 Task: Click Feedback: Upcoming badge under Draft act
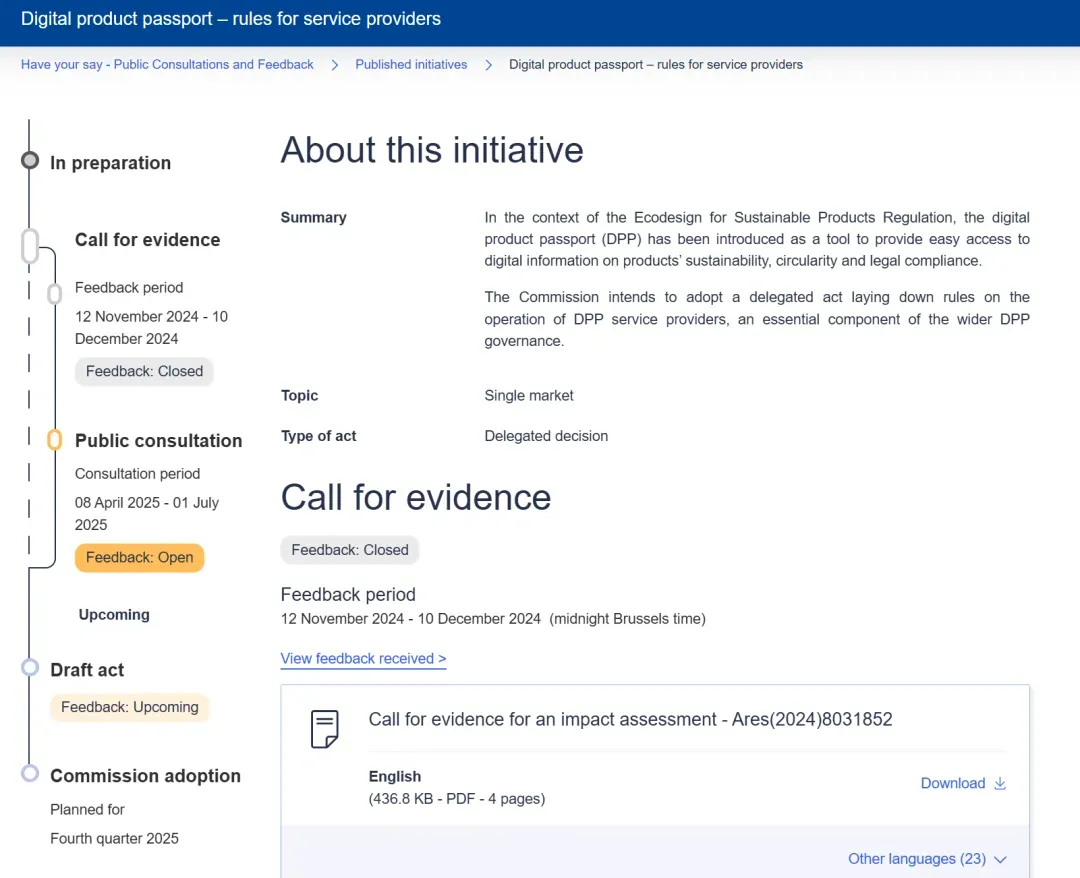pyautogui.click(x=129, y=707)
